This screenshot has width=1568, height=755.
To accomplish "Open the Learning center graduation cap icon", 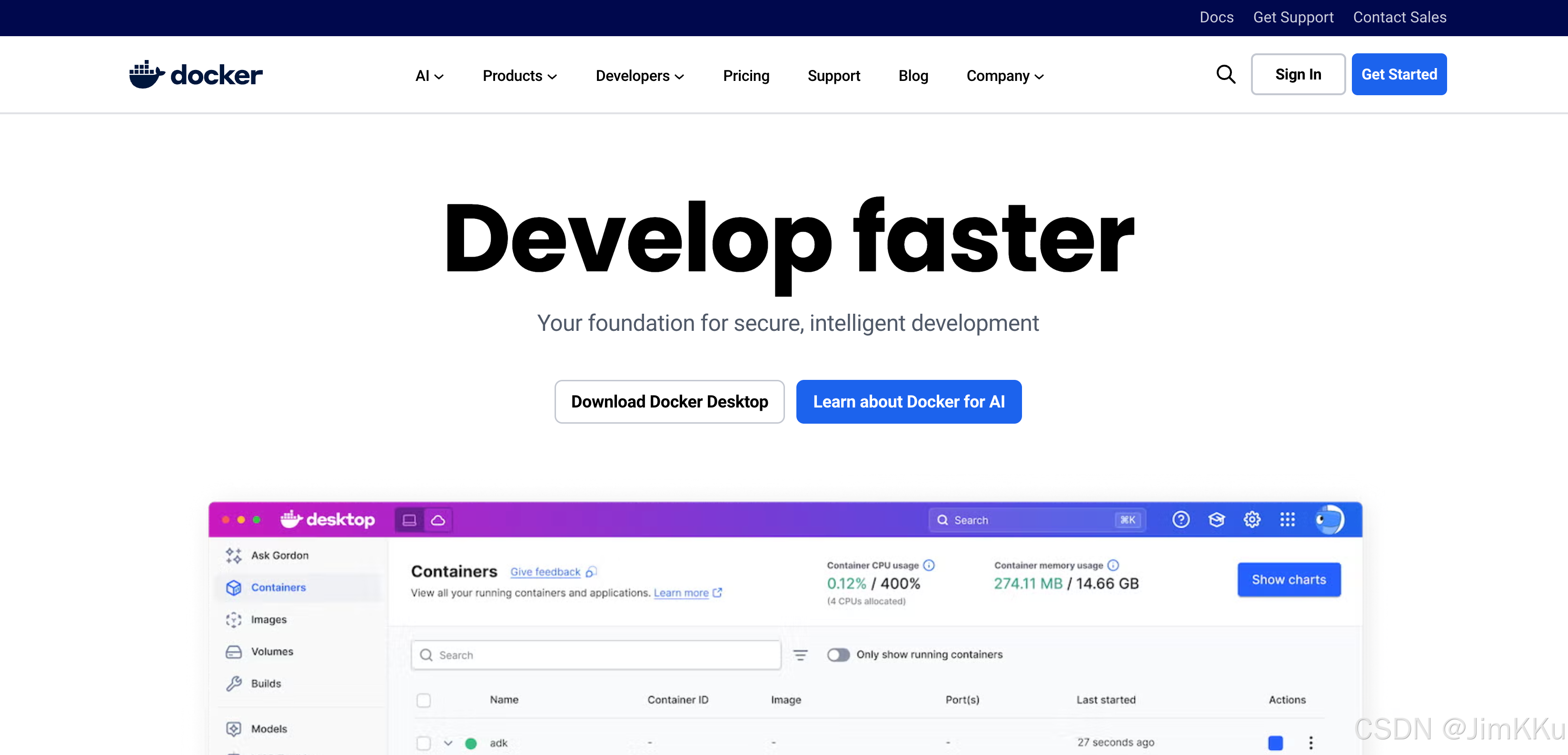I will coord(1217,519).
